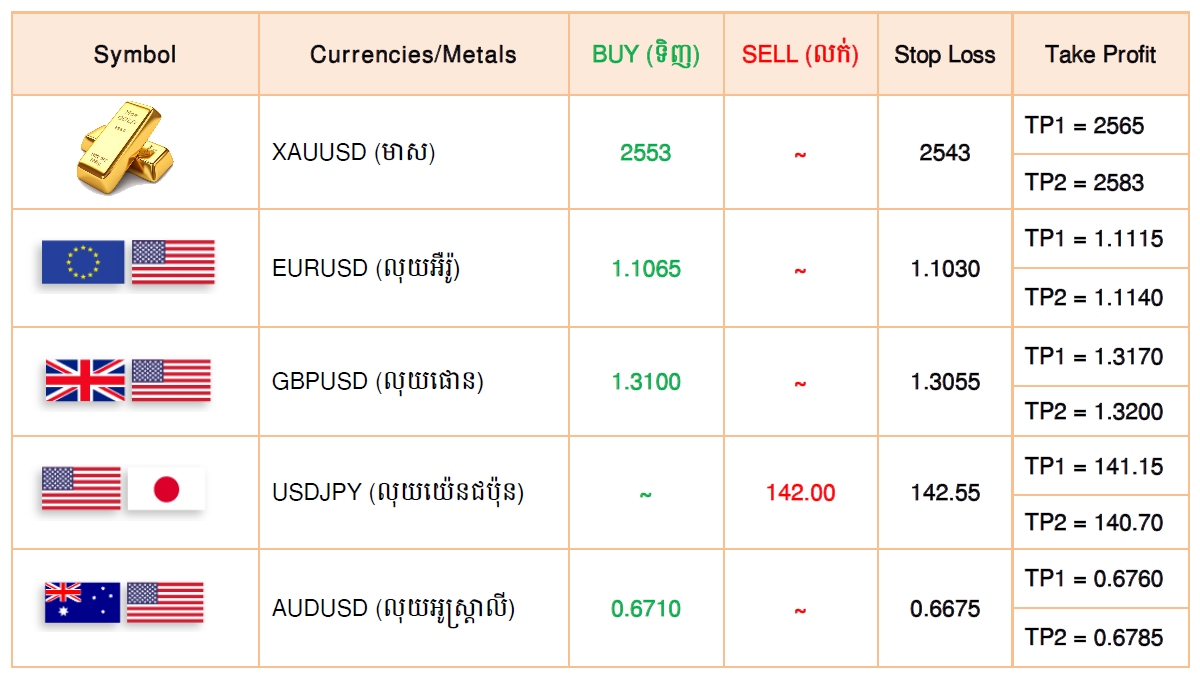Click the gold bars icon

[124, 147]
